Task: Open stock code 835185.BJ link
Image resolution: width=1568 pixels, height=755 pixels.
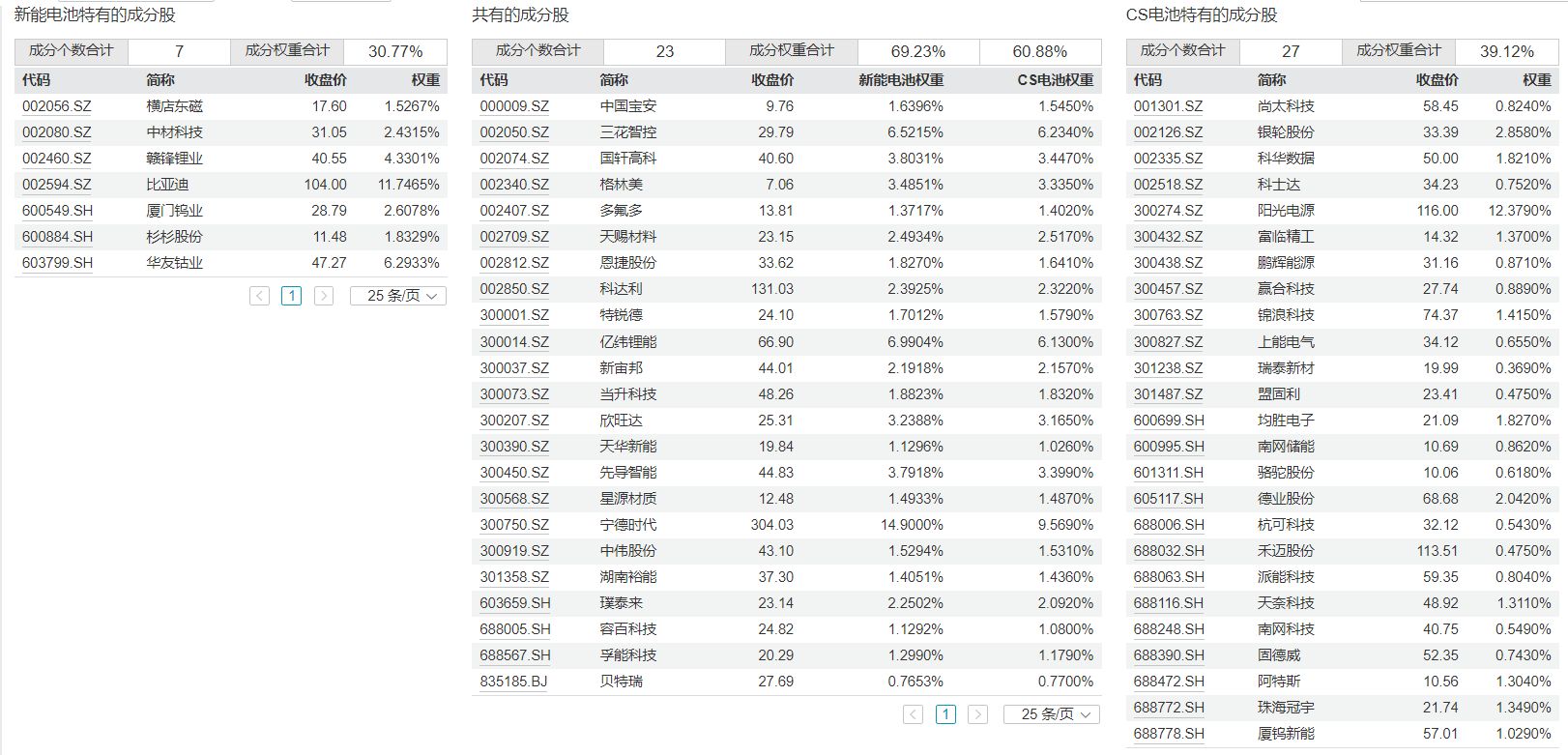Action: pos(513,682)
